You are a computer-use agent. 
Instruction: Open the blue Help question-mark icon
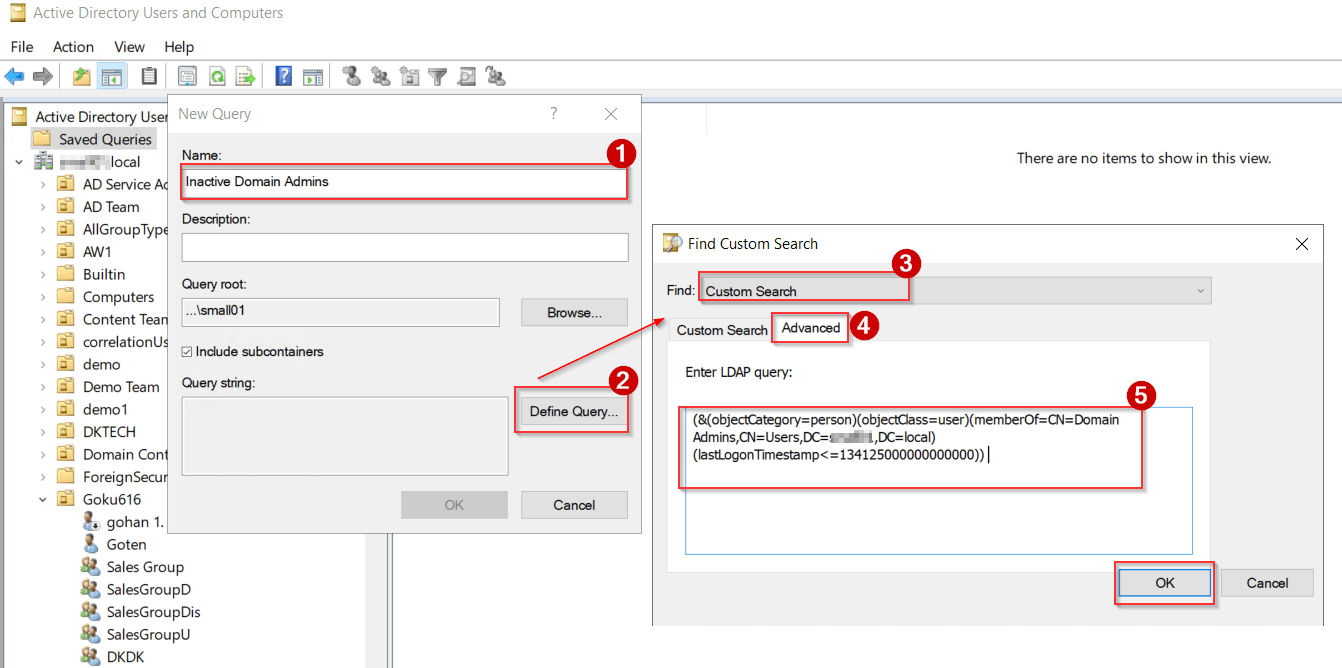tap(284, 76)
